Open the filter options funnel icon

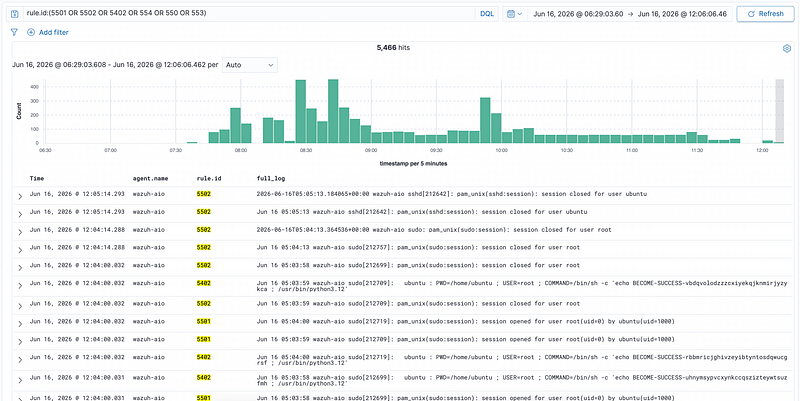14,32
